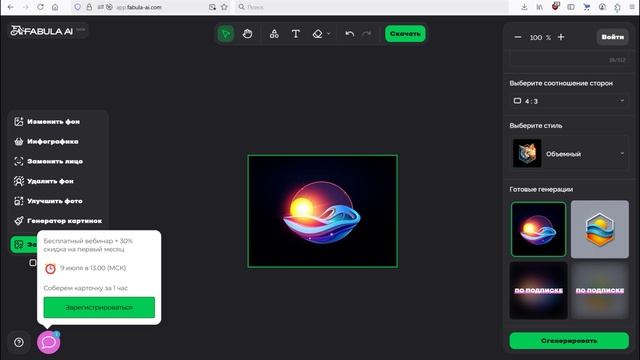Open the browser hamburger menu

632,7
